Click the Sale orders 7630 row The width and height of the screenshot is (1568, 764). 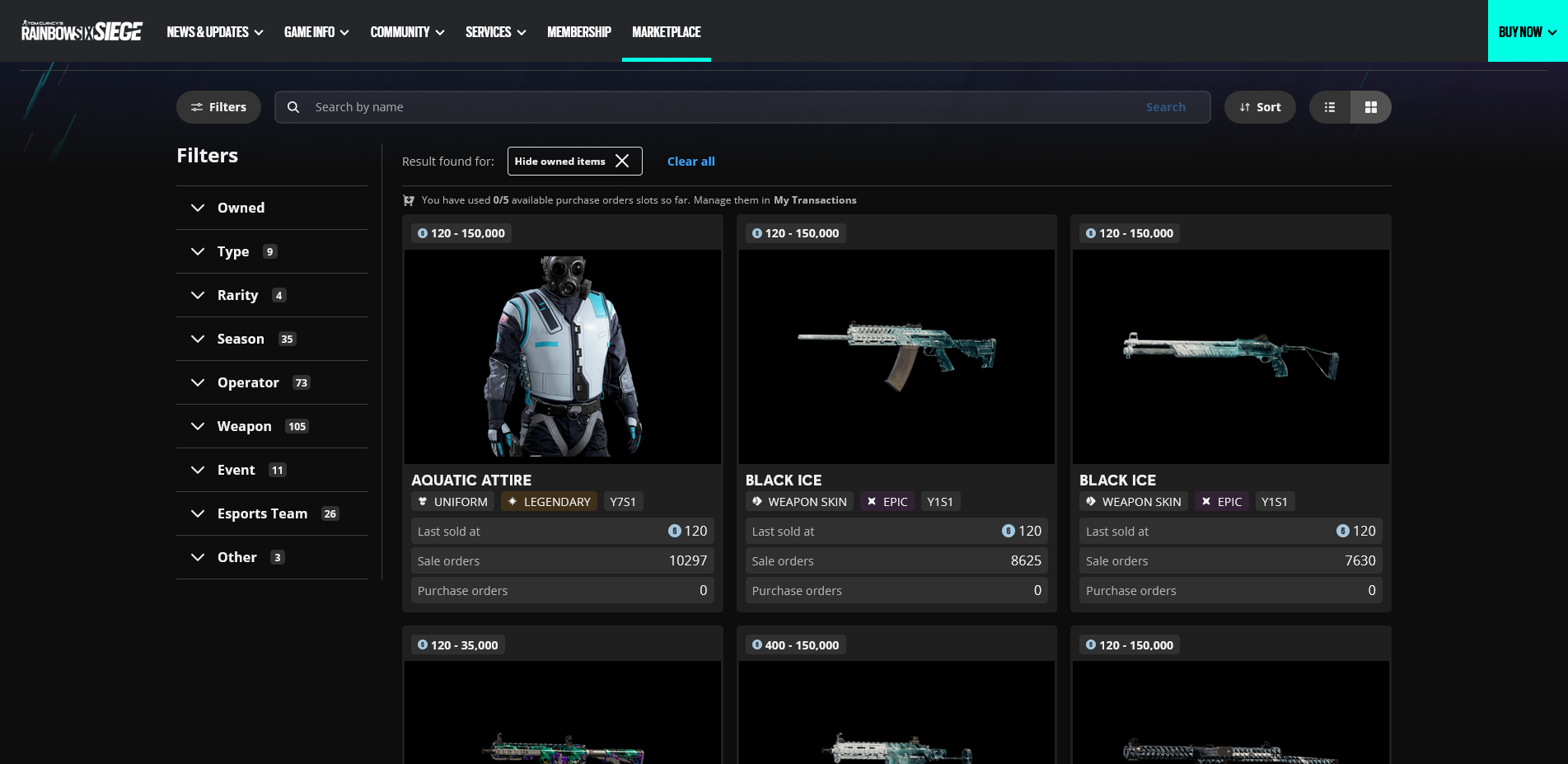pyautogui.click(x=1231, y=560)
